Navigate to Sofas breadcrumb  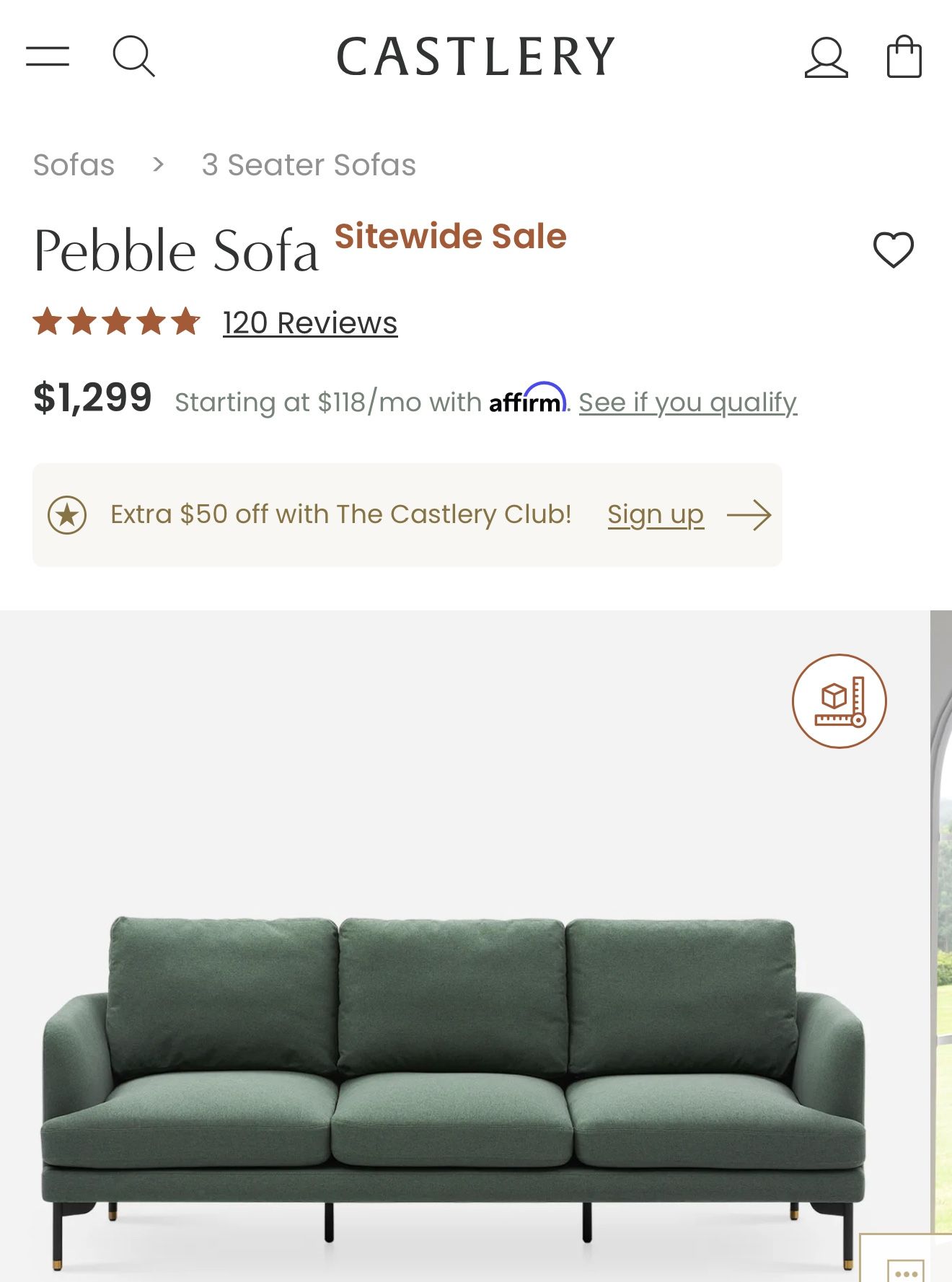74,165
